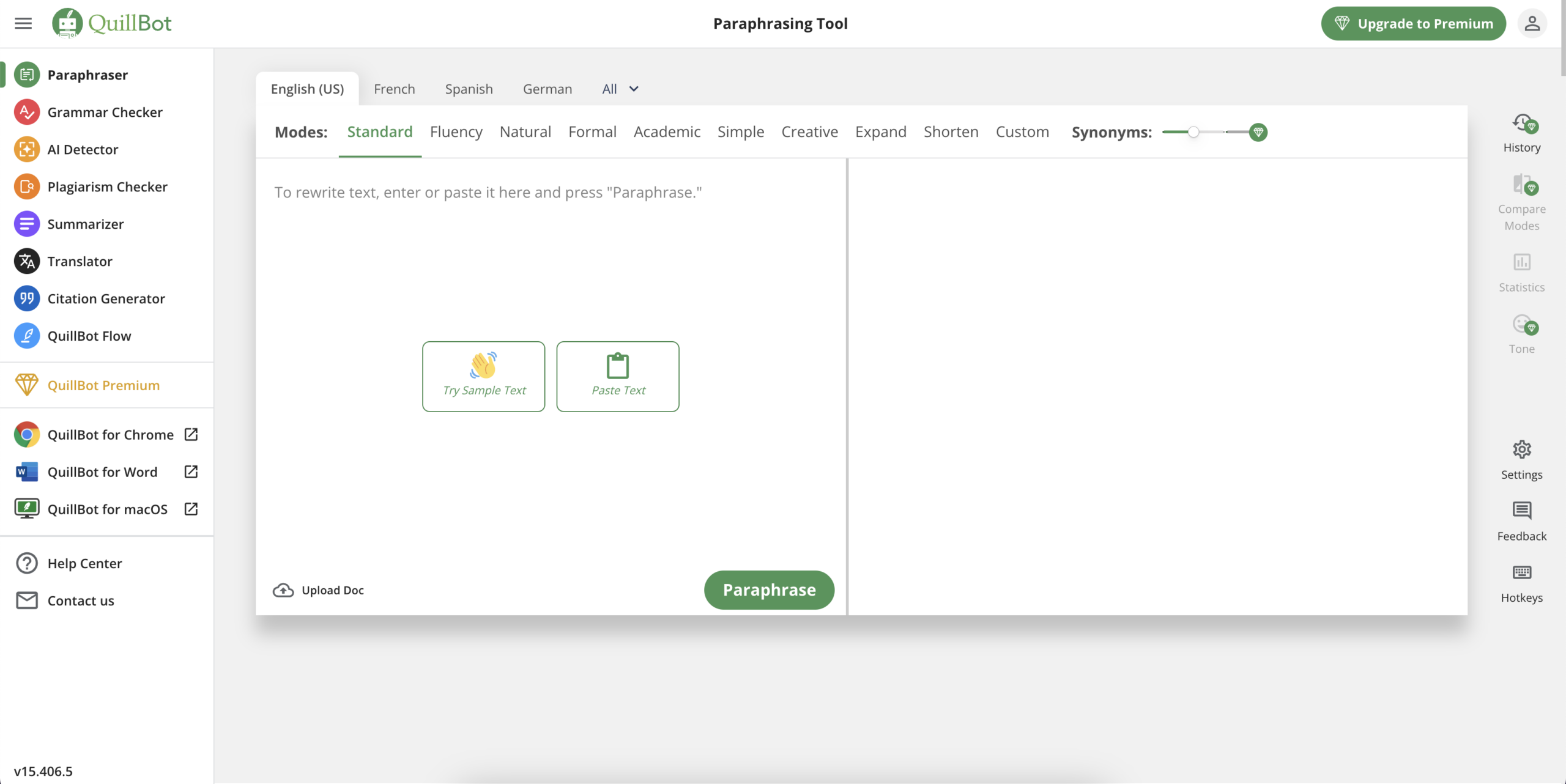Choose the Formal mode
This screenshot has width=1566, height=784.
592,132
